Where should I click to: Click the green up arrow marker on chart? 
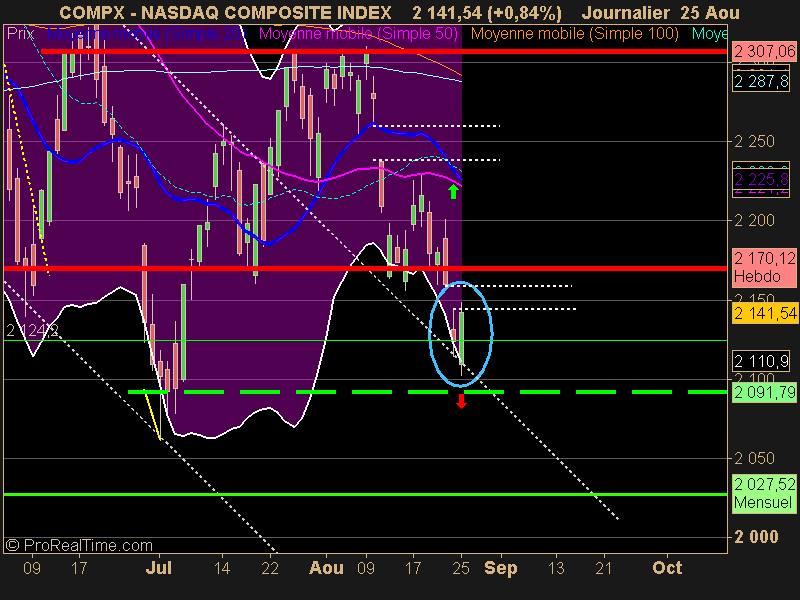tap(453, 192)
